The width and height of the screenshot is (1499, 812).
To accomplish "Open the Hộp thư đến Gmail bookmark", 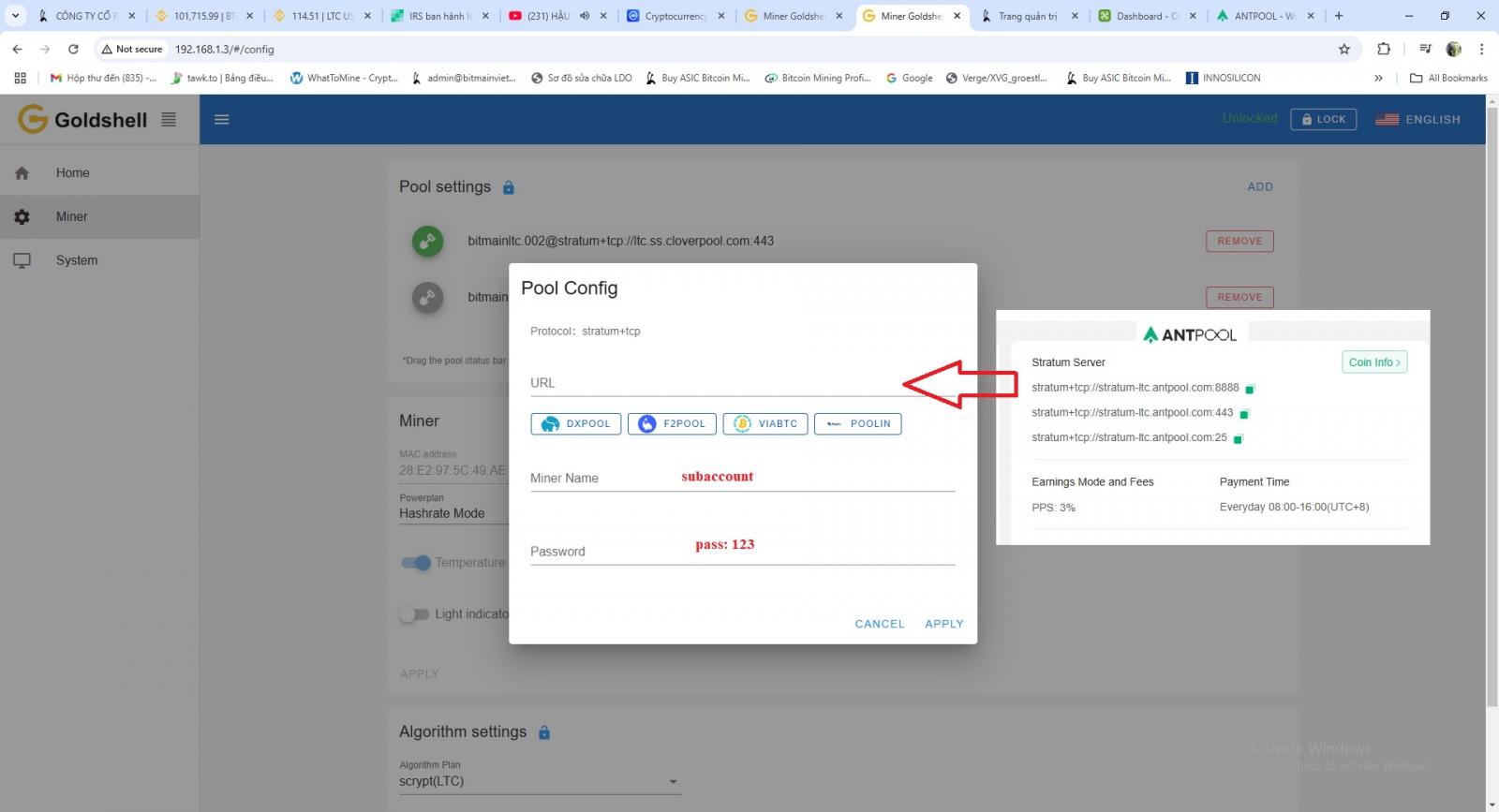I will 103,78.
